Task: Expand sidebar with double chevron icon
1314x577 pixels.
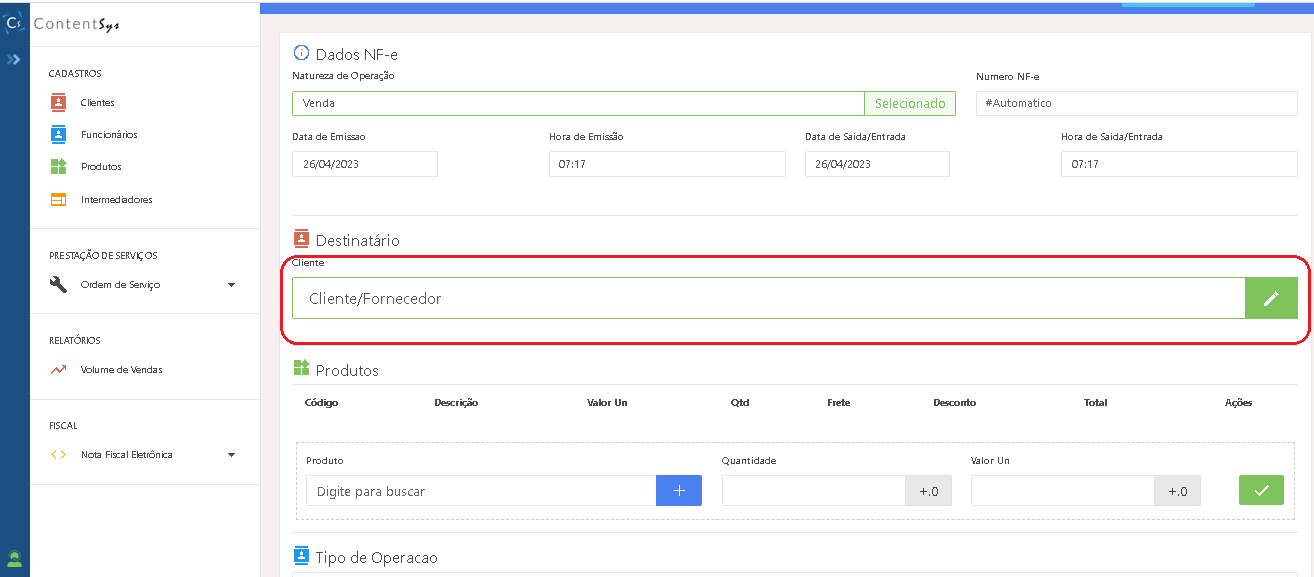Action: pos(13,60)
